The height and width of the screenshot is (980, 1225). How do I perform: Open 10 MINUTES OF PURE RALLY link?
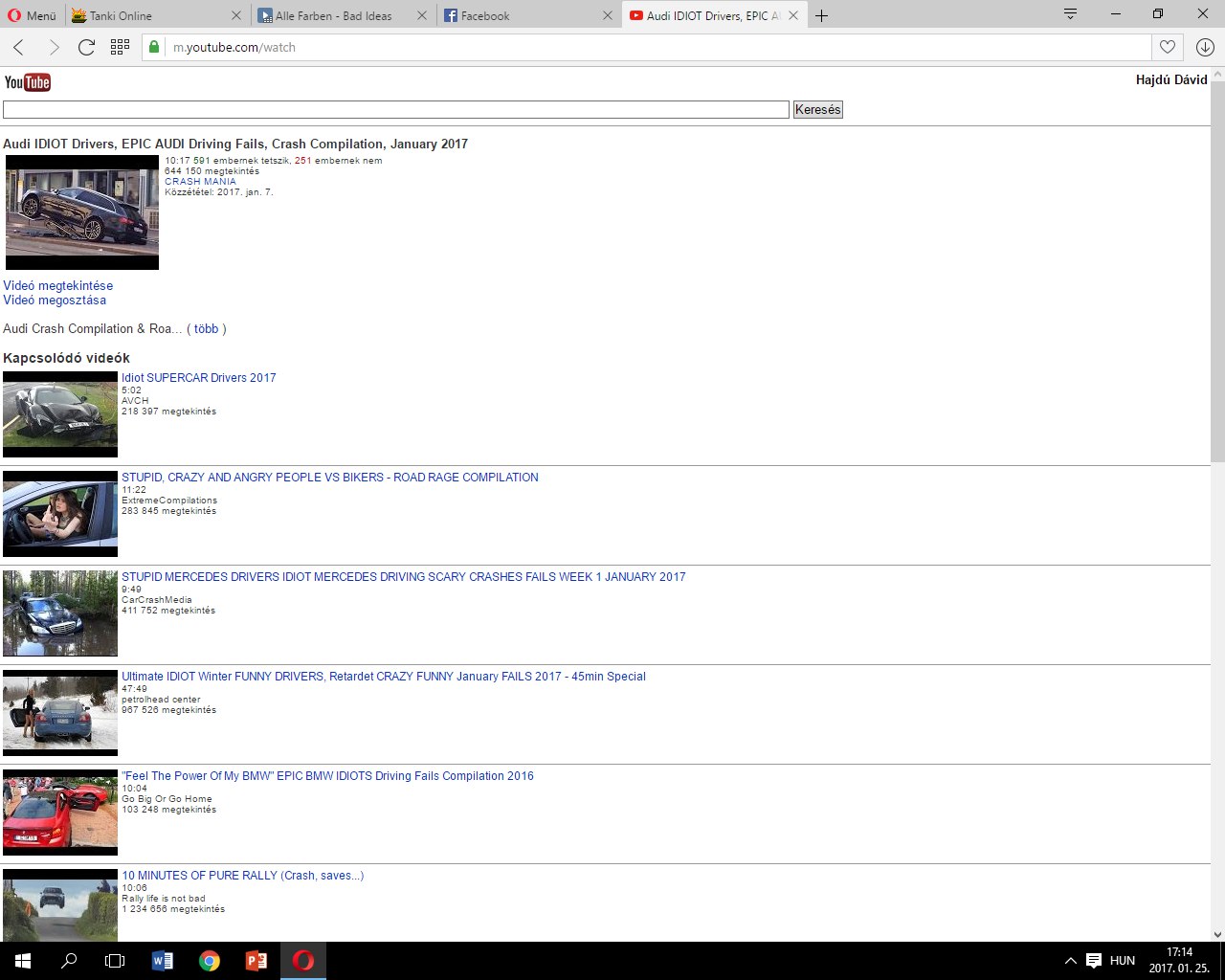[x=242, y=875]
